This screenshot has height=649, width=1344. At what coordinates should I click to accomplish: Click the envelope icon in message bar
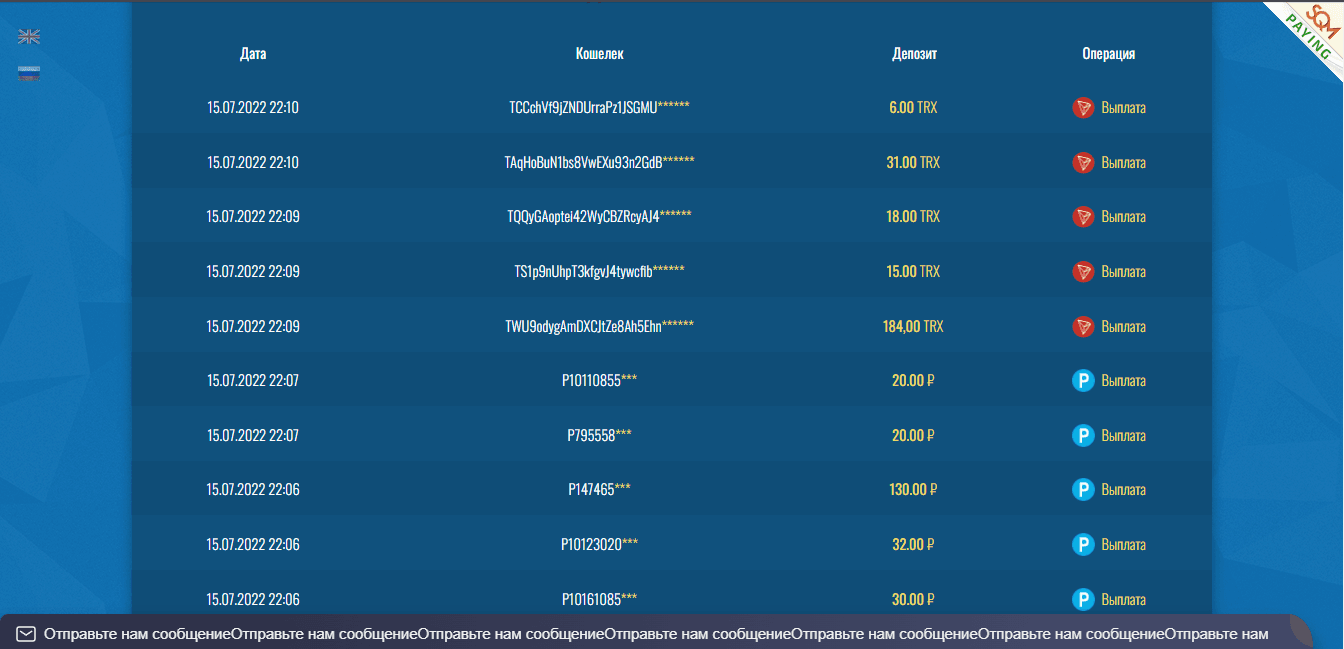tap(27, 634)
